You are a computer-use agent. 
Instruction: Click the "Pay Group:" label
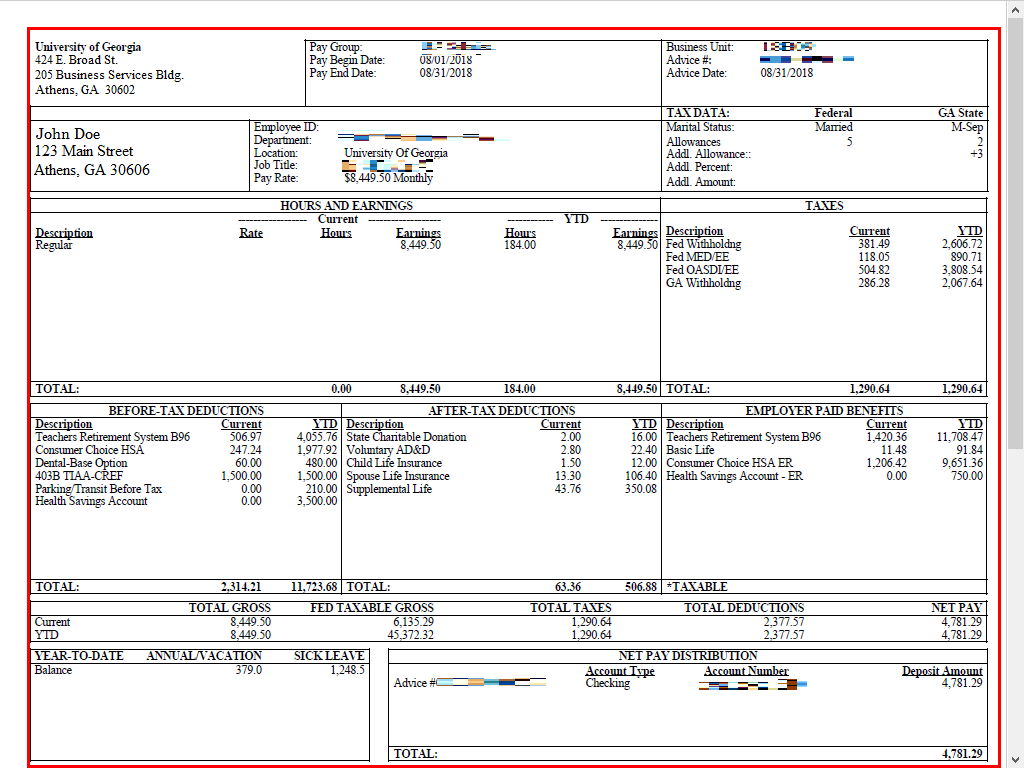[336, 47]
